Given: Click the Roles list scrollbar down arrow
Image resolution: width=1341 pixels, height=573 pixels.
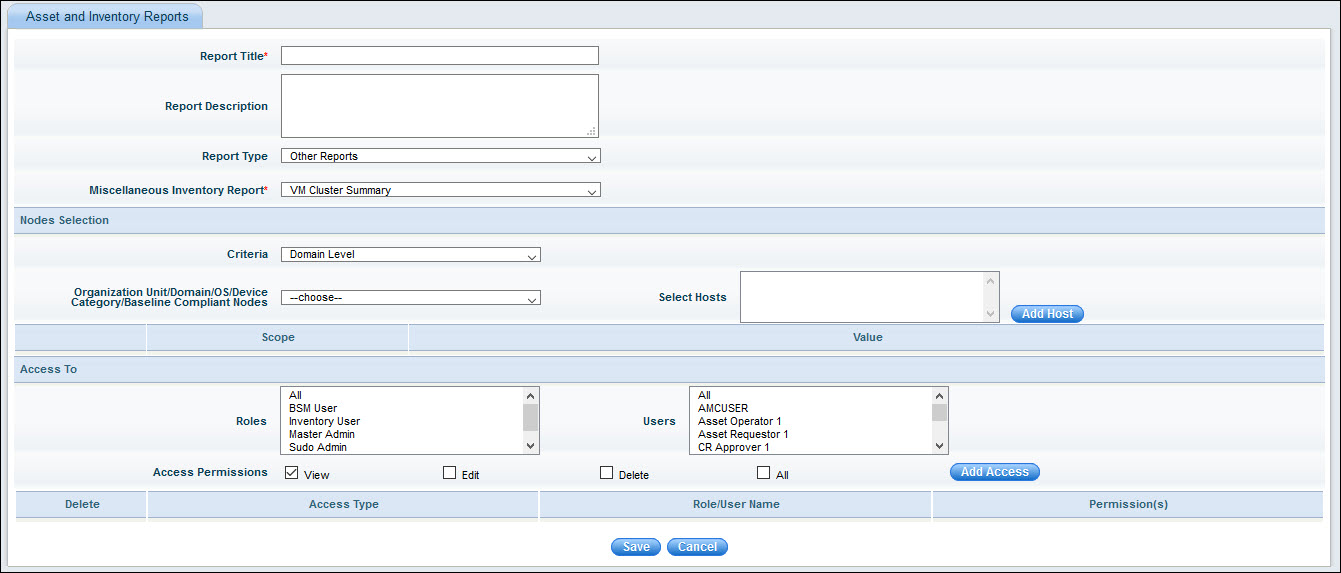Looking at the screenshot, I should pos(531,446).
